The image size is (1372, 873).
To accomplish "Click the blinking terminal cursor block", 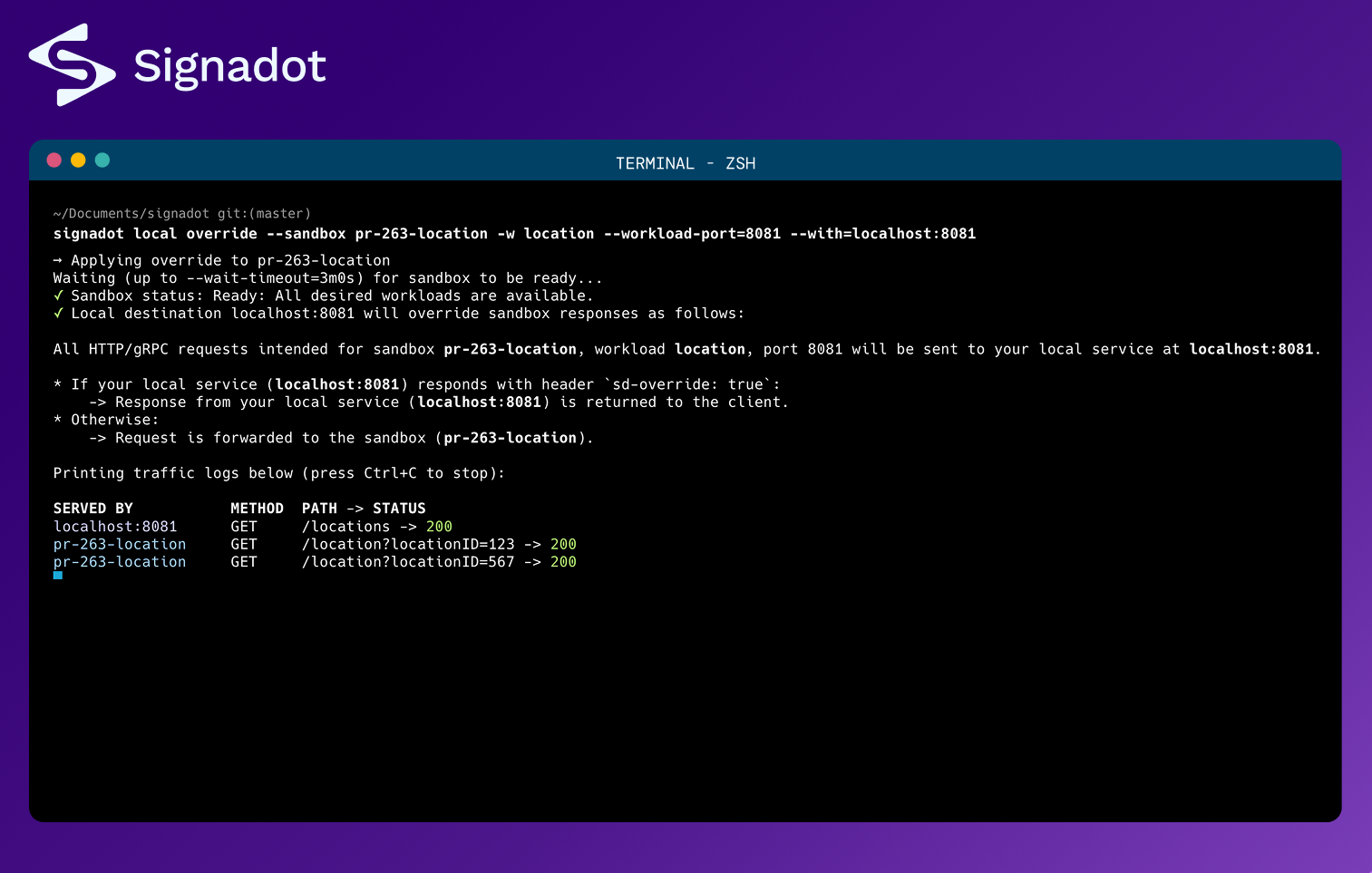I will click(x=57, y=575).
